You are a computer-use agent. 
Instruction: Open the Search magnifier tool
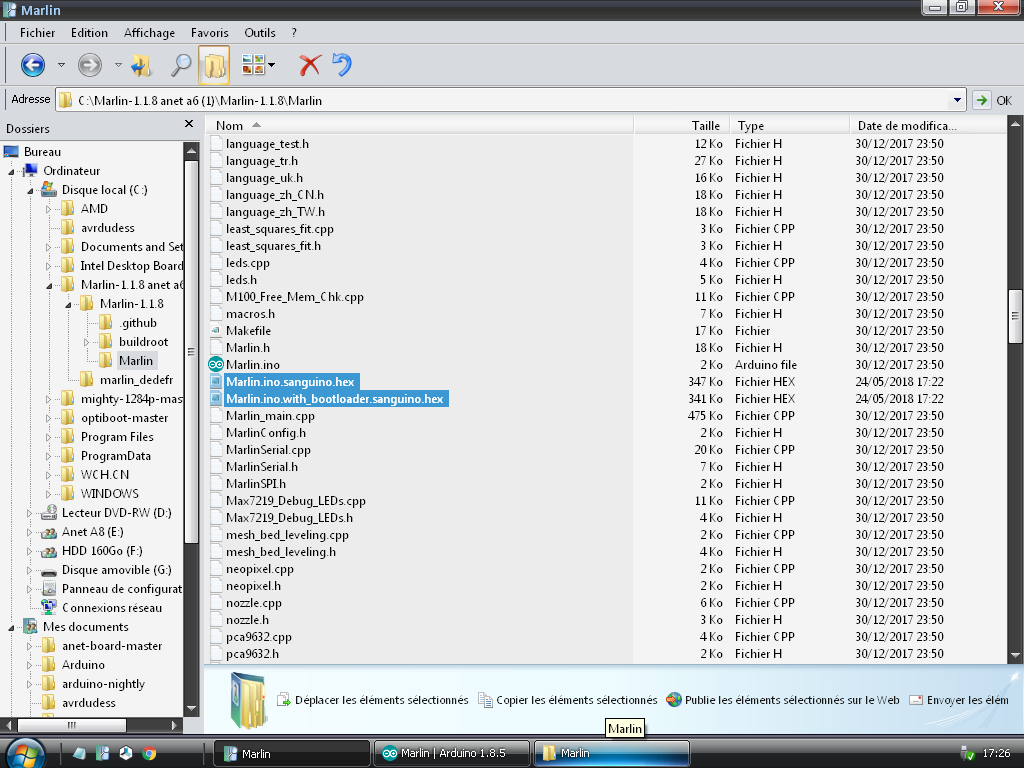pos(180,65)
